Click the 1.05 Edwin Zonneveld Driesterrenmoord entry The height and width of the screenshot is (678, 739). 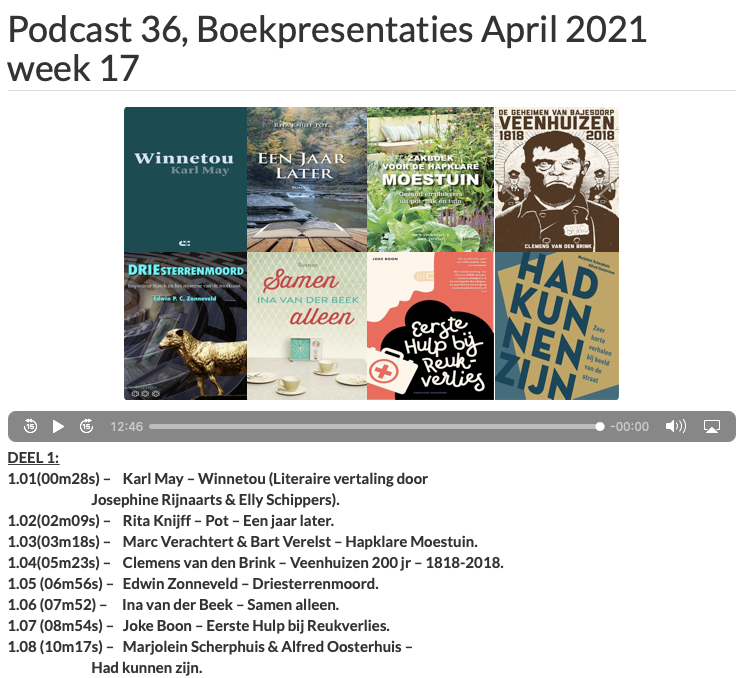coord(193,583)
